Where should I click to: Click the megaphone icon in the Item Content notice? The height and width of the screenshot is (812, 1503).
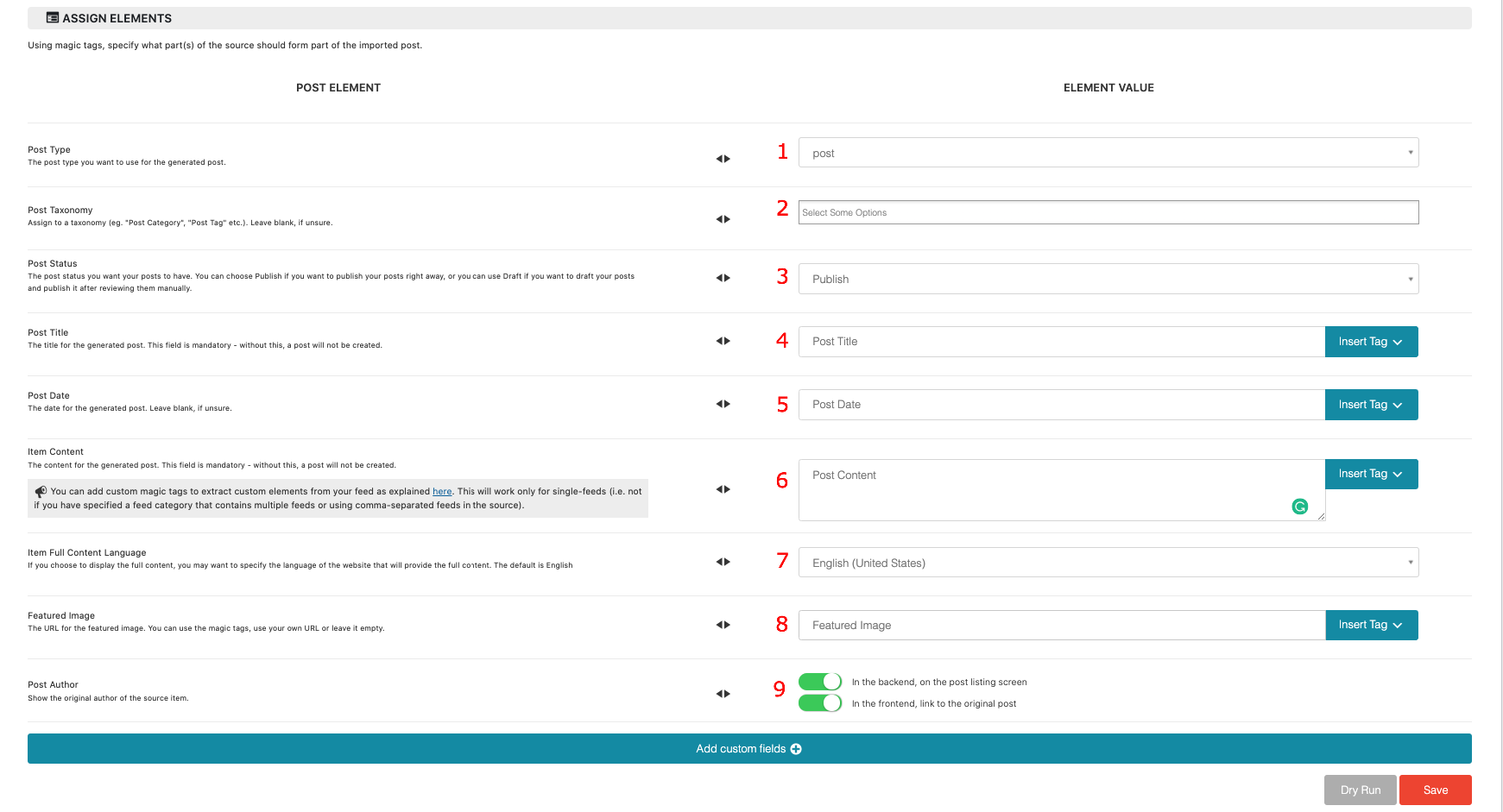pyautogui.click(x=41, y=491)
